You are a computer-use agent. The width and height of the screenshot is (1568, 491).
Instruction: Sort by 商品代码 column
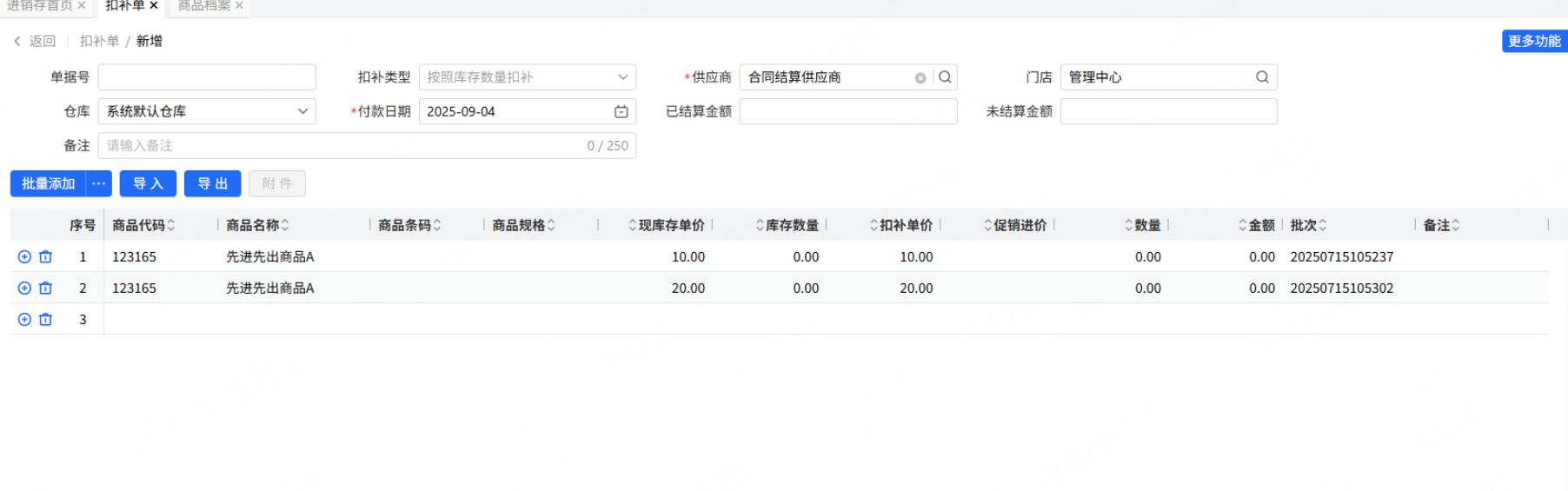(x=171, y=225)
